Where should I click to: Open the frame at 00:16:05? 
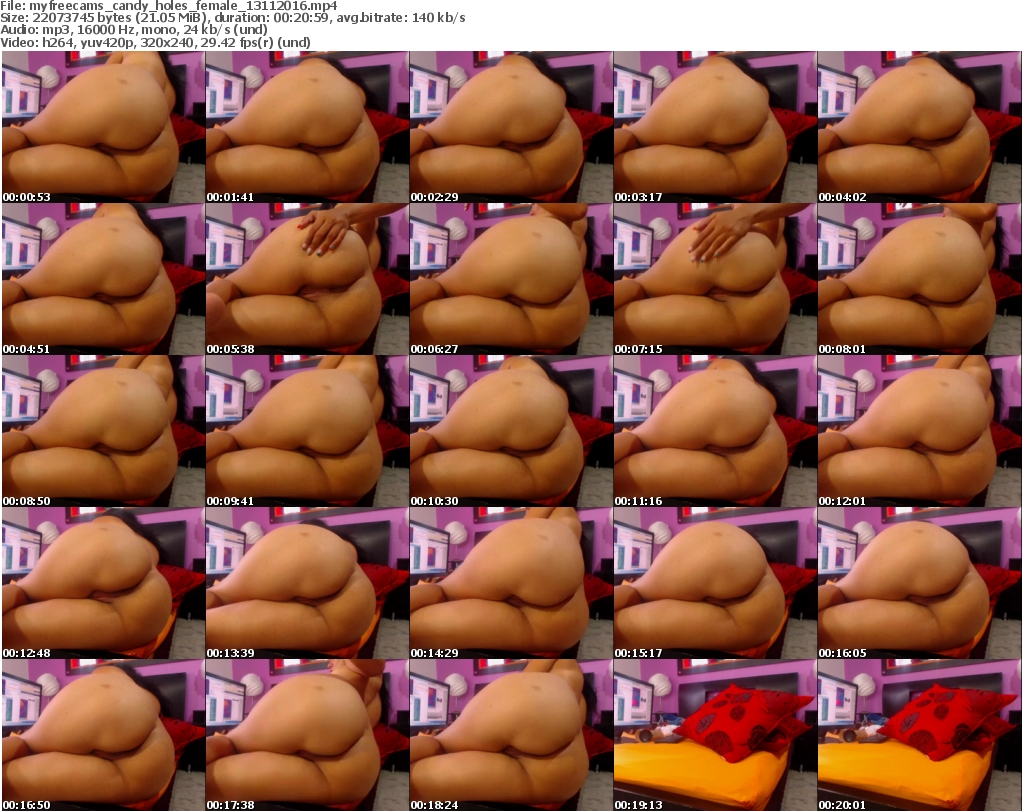919,583
